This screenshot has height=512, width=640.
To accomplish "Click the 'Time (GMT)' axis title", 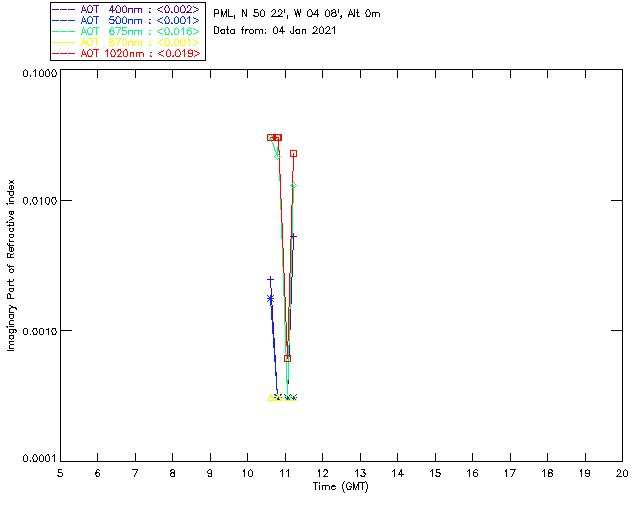I will [341, 487].
